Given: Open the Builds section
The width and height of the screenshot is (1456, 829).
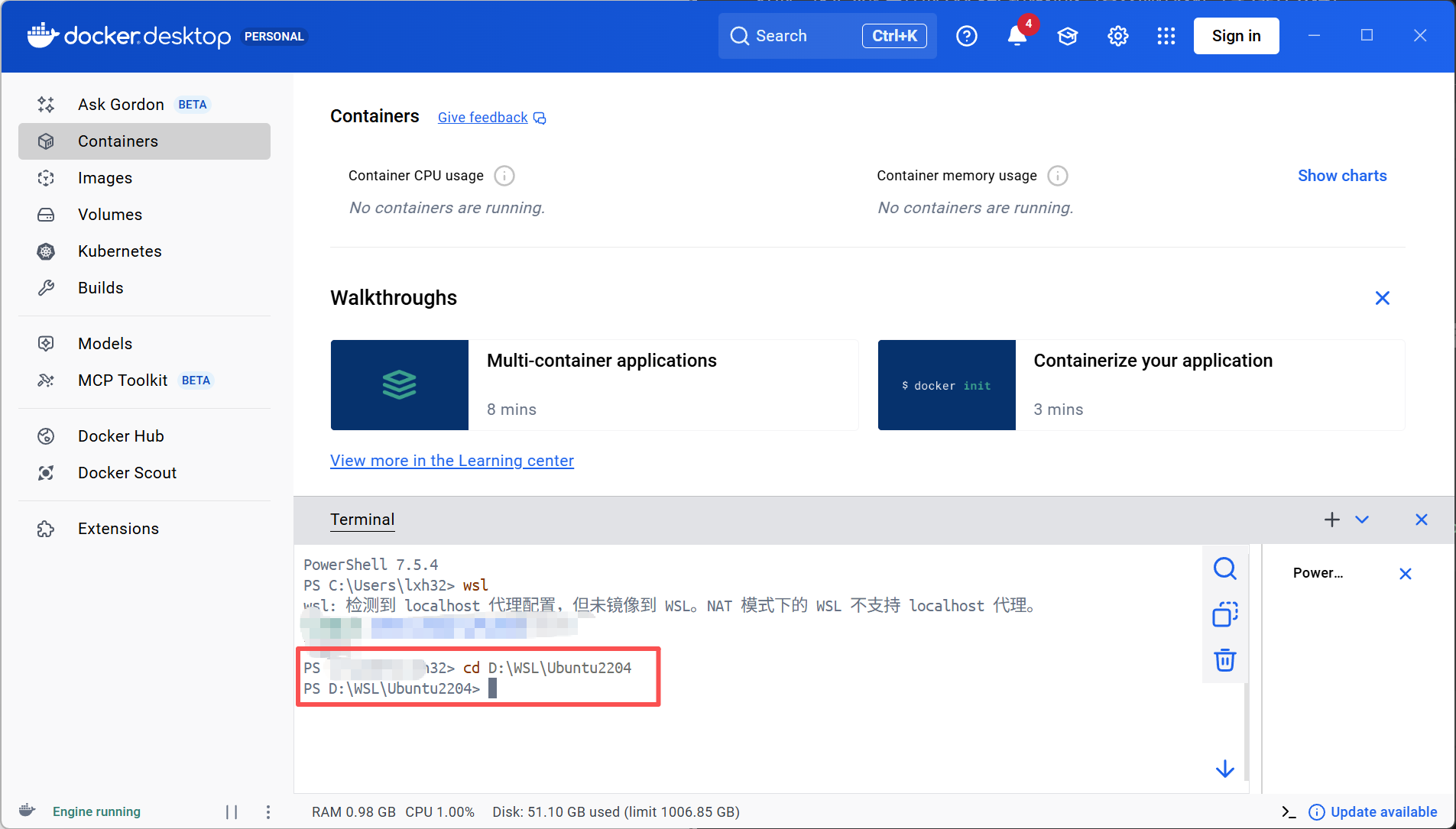Looking at the screenshot, I should [100, 287].
